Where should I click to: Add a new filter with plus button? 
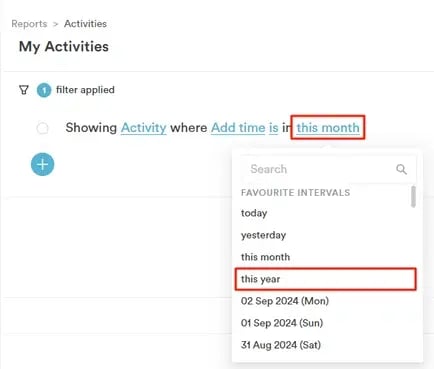click(x=43, y=164)
